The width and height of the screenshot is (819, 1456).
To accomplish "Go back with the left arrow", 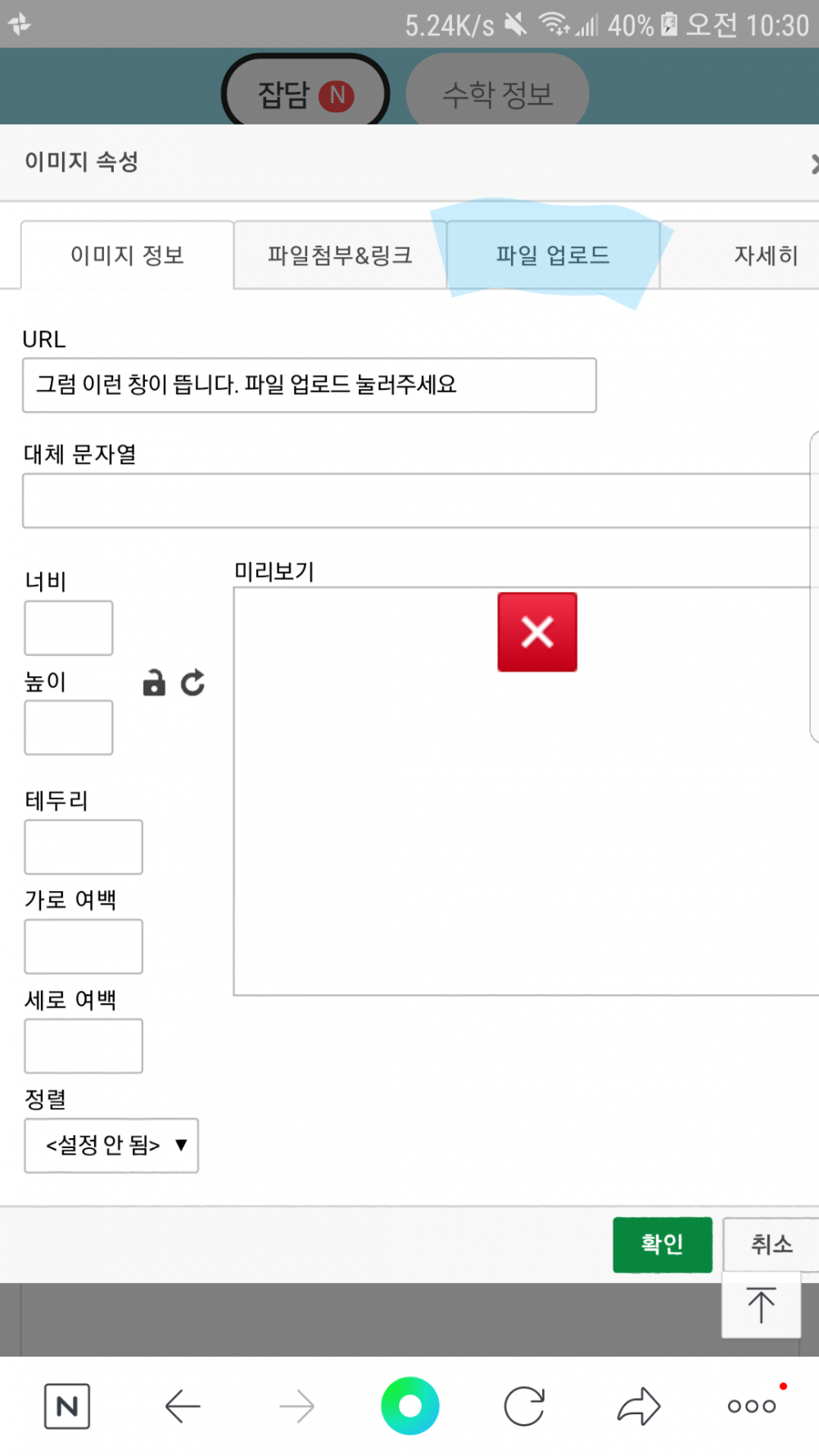I will (x=182, y=1407).
